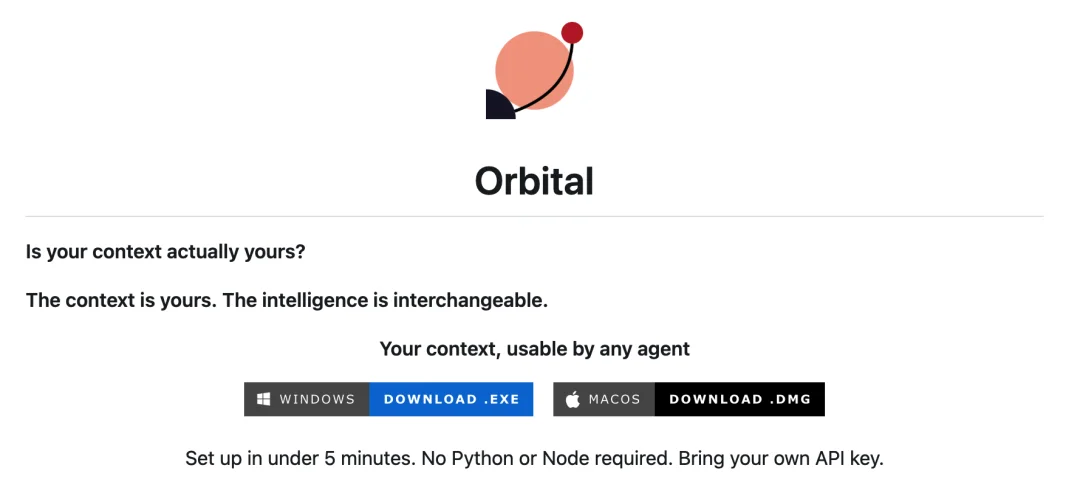The image size is (1080, 485).
Task: Click the Orbital page heading
Action: 534,181
